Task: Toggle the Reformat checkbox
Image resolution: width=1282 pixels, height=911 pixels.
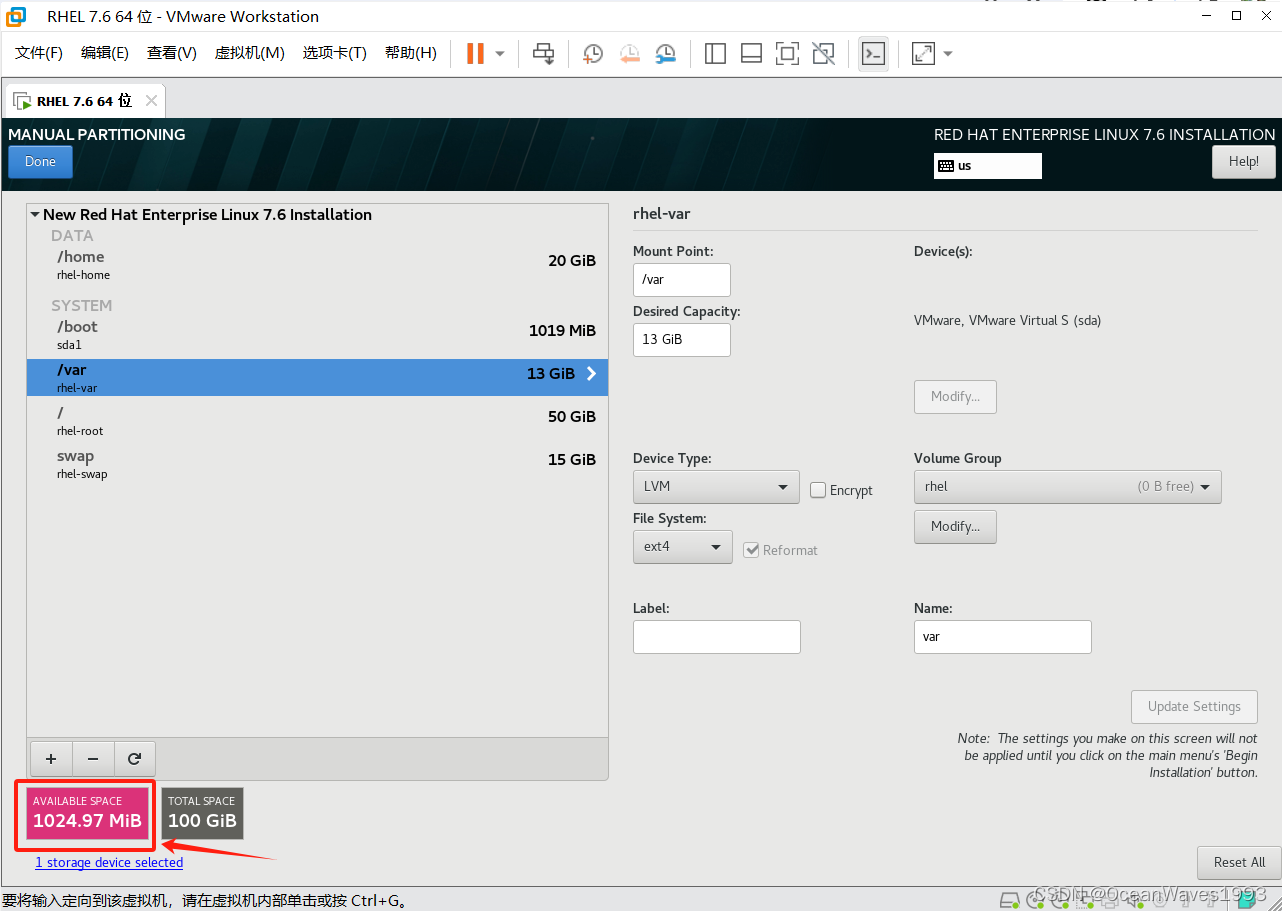Action: point(751,550)
